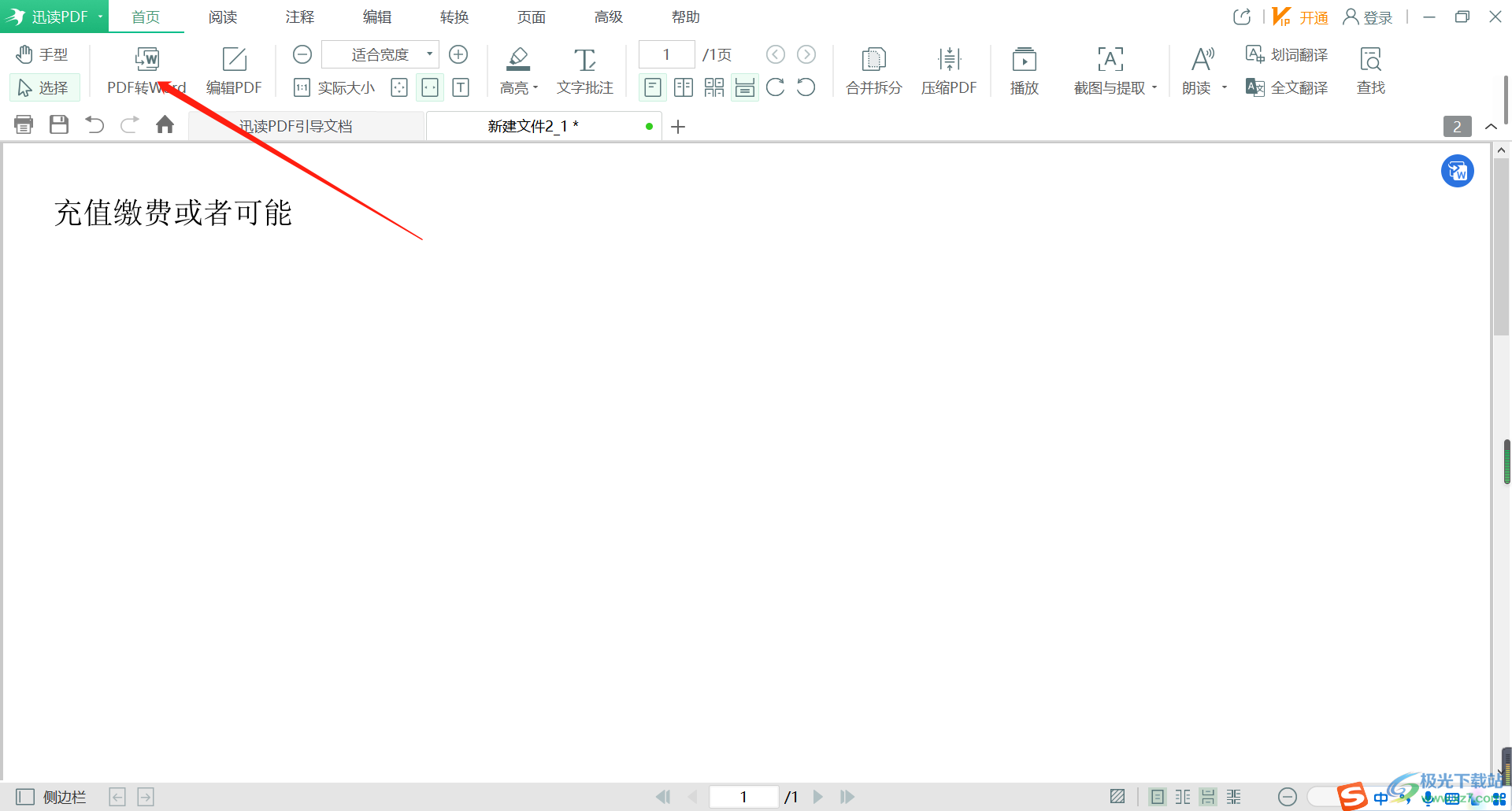This screenshot has width=1512, height=811.
Task: Click the 压缩PDF compress tool
Action: [x=949, y=71]
